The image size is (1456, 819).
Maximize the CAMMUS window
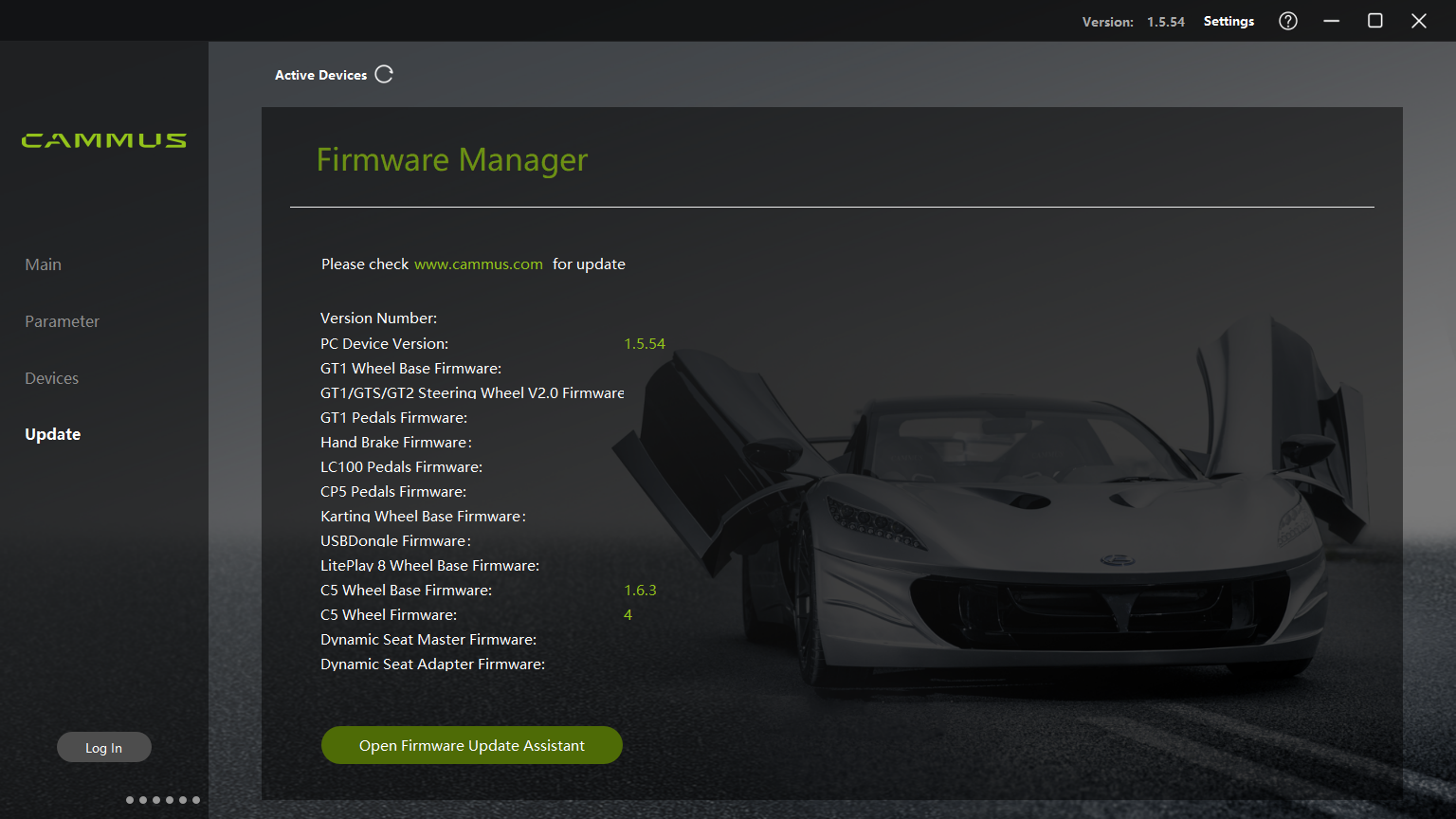(x=1375, y=21)
